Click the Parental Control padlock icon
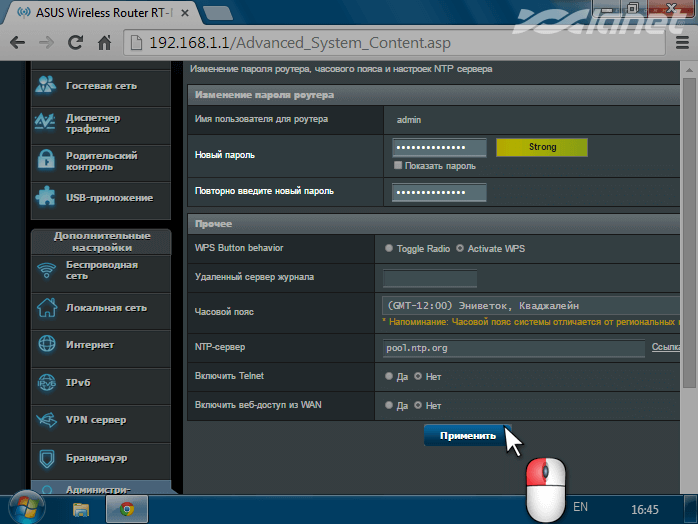 (46, 160)
